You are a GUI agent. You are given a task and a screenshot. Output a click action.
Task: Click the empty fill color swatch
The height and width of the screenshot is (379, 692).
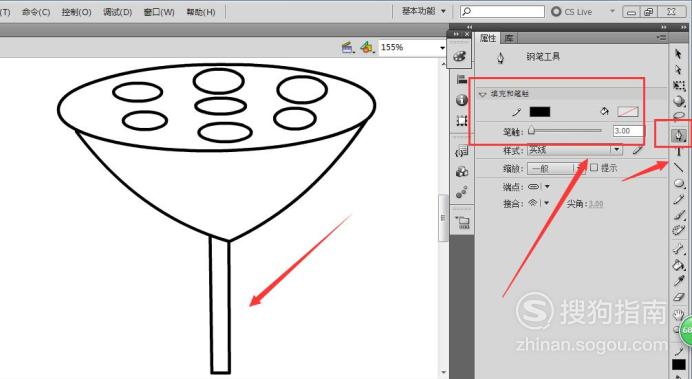pos(628,112)
